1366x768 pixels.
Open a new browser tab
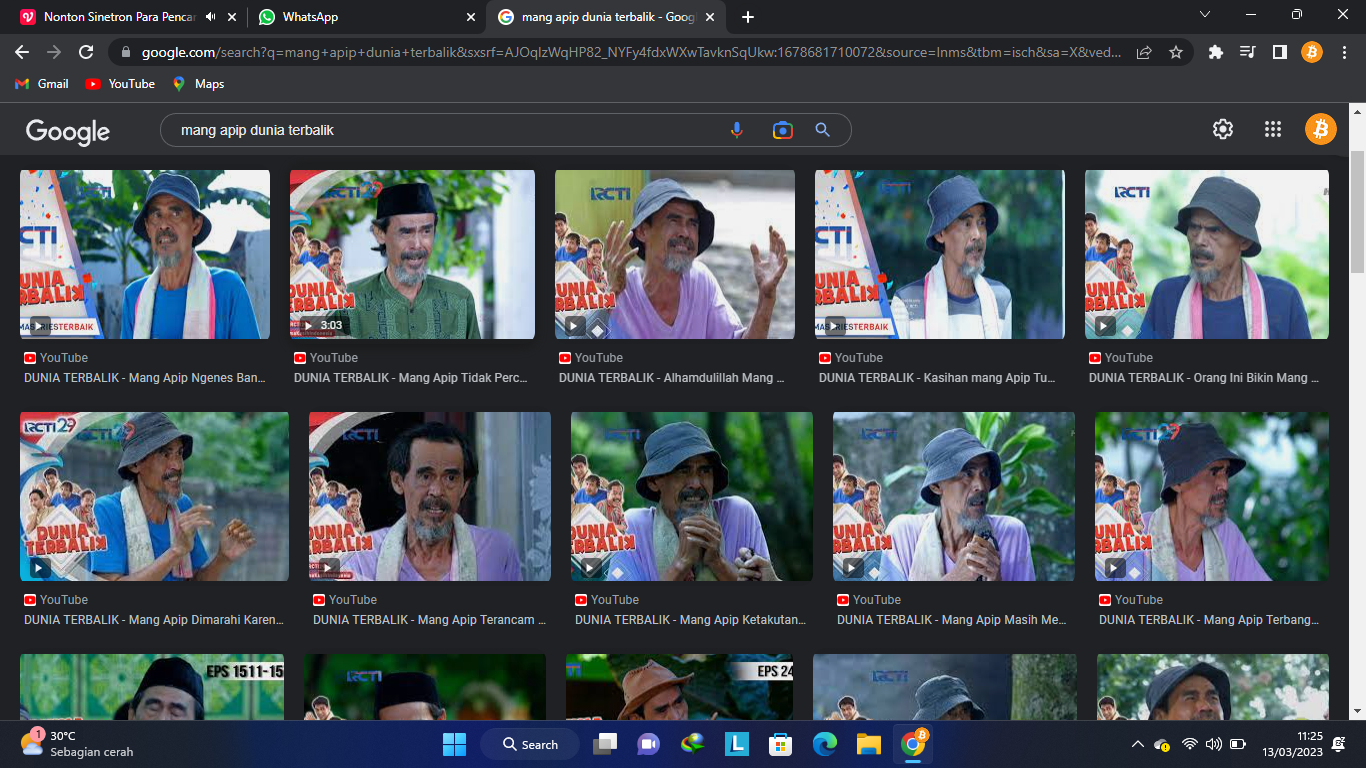(x=748, y=17)
